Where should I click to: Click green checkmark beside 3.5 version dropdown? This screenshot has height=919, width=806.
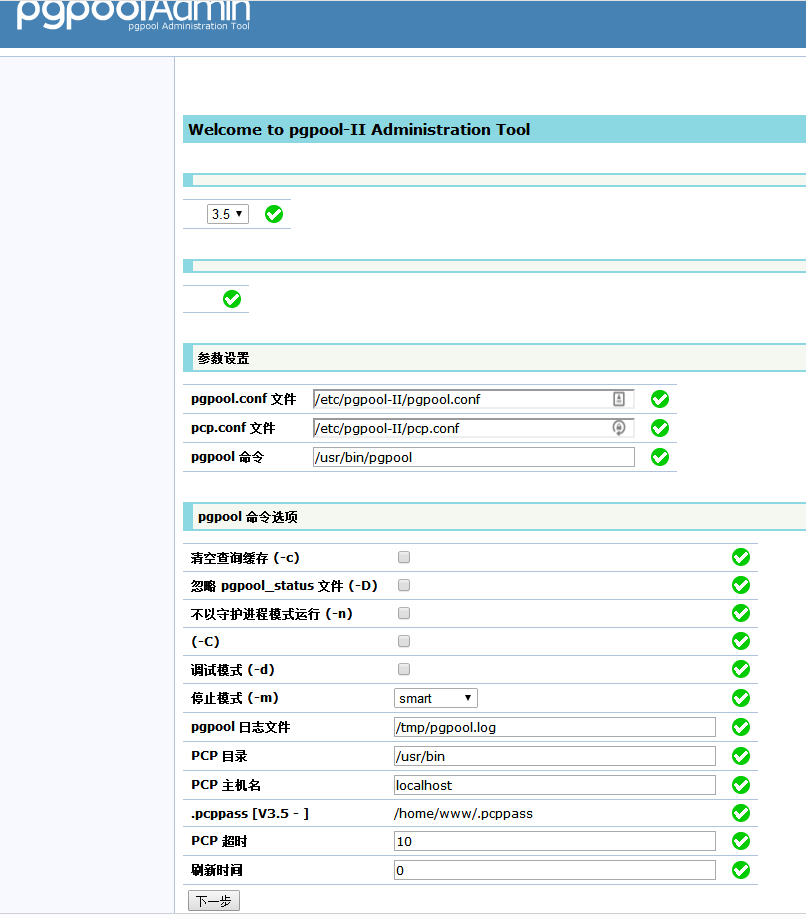click(274, 214)
